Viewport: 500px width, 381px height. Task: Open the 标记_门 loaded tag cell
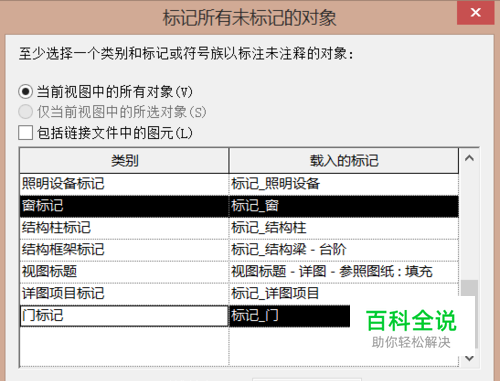click(x=290, y=316)
